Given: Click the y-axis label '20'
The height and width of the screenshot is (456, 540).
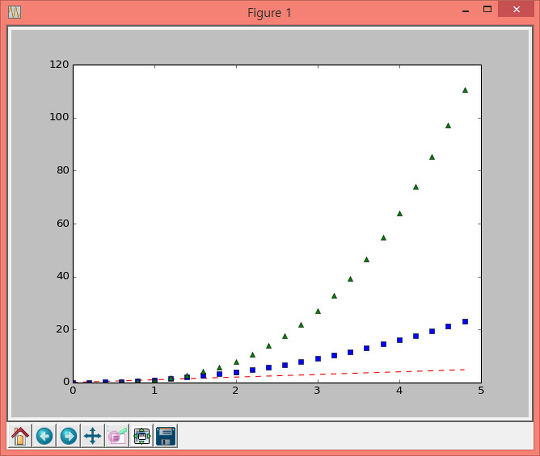Looking at the screenshot, I should [62, 329].
